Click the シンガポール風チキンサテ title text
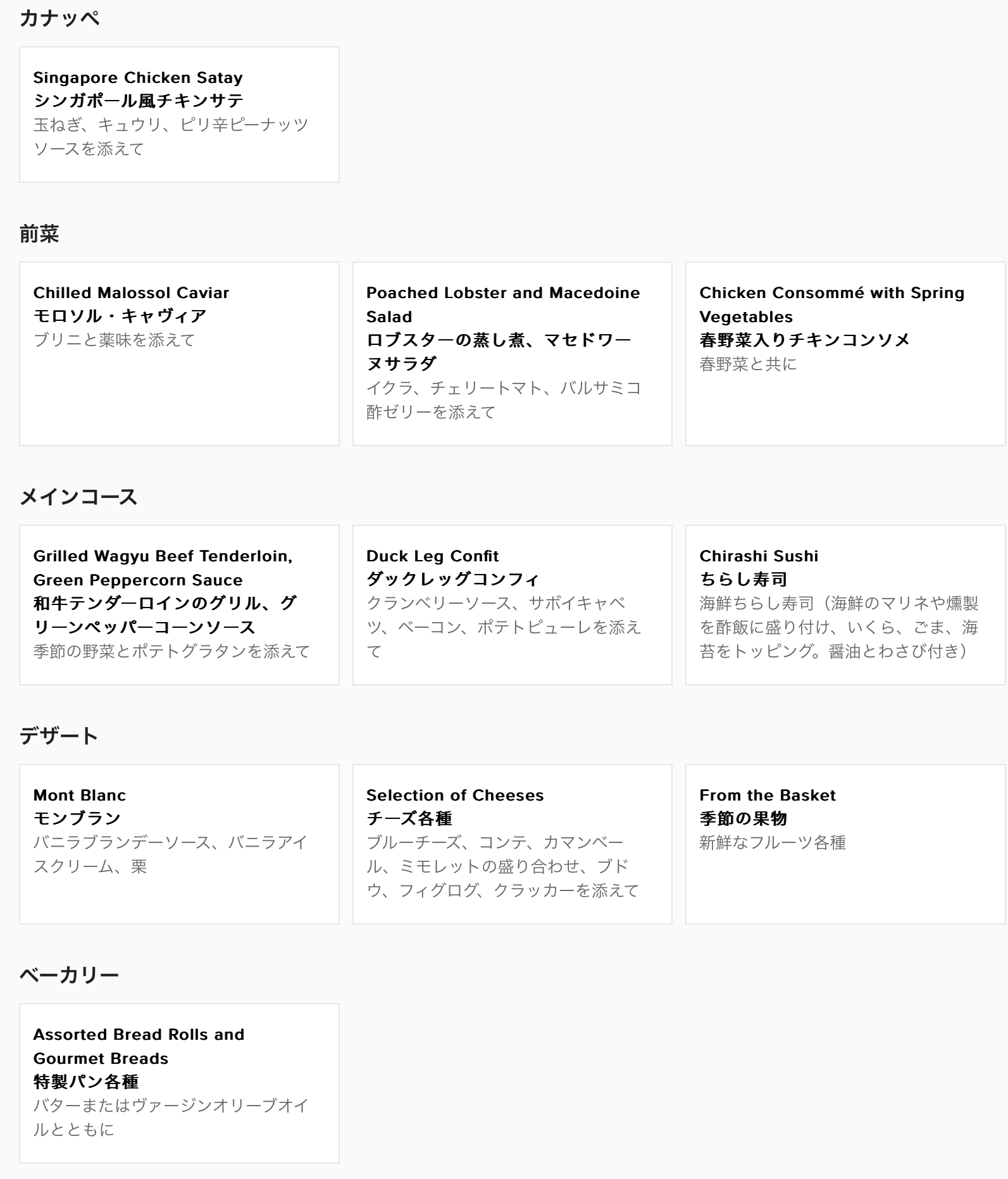1008x1179 pixels. click(x=139, y=101)
